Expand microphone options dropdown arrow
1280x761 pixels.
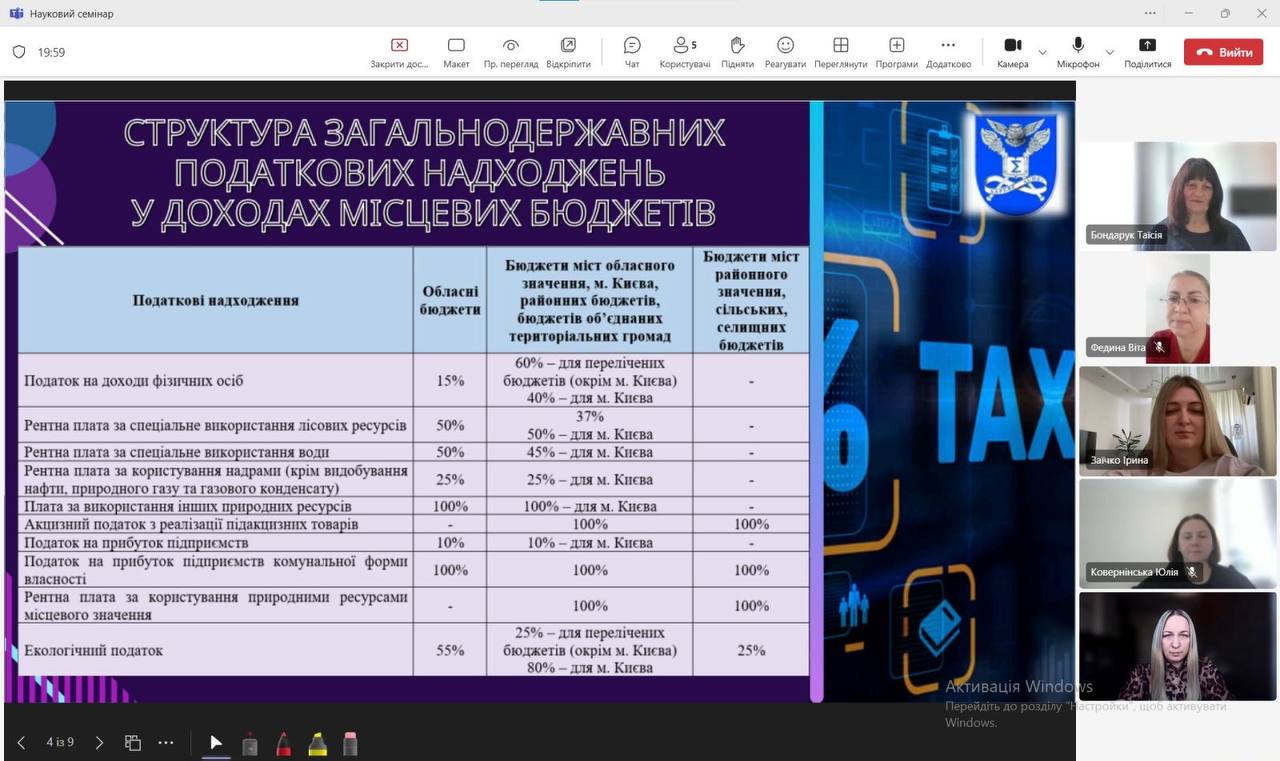(1109, 52)
